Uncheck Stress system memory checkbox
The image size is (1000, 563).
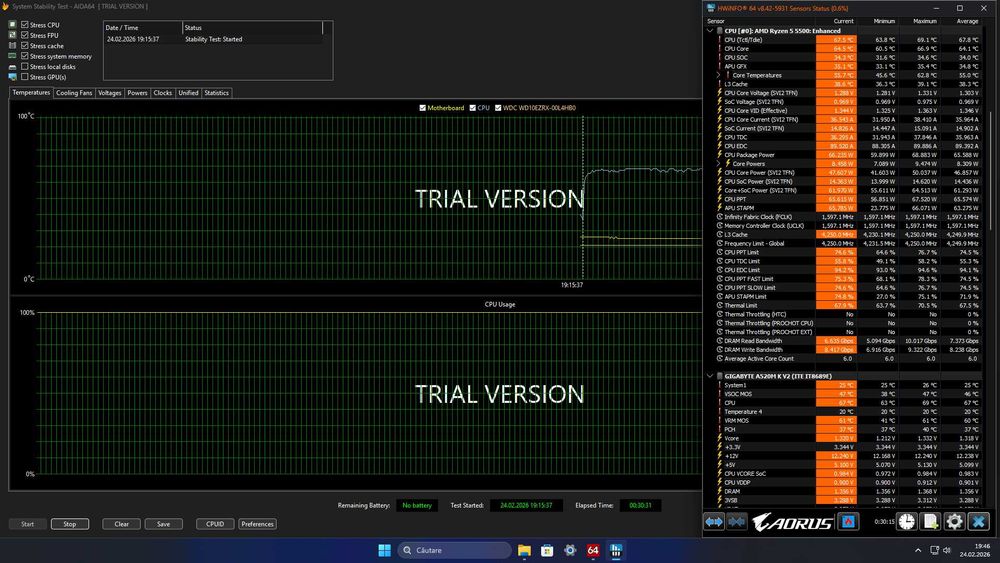(25, 56)
